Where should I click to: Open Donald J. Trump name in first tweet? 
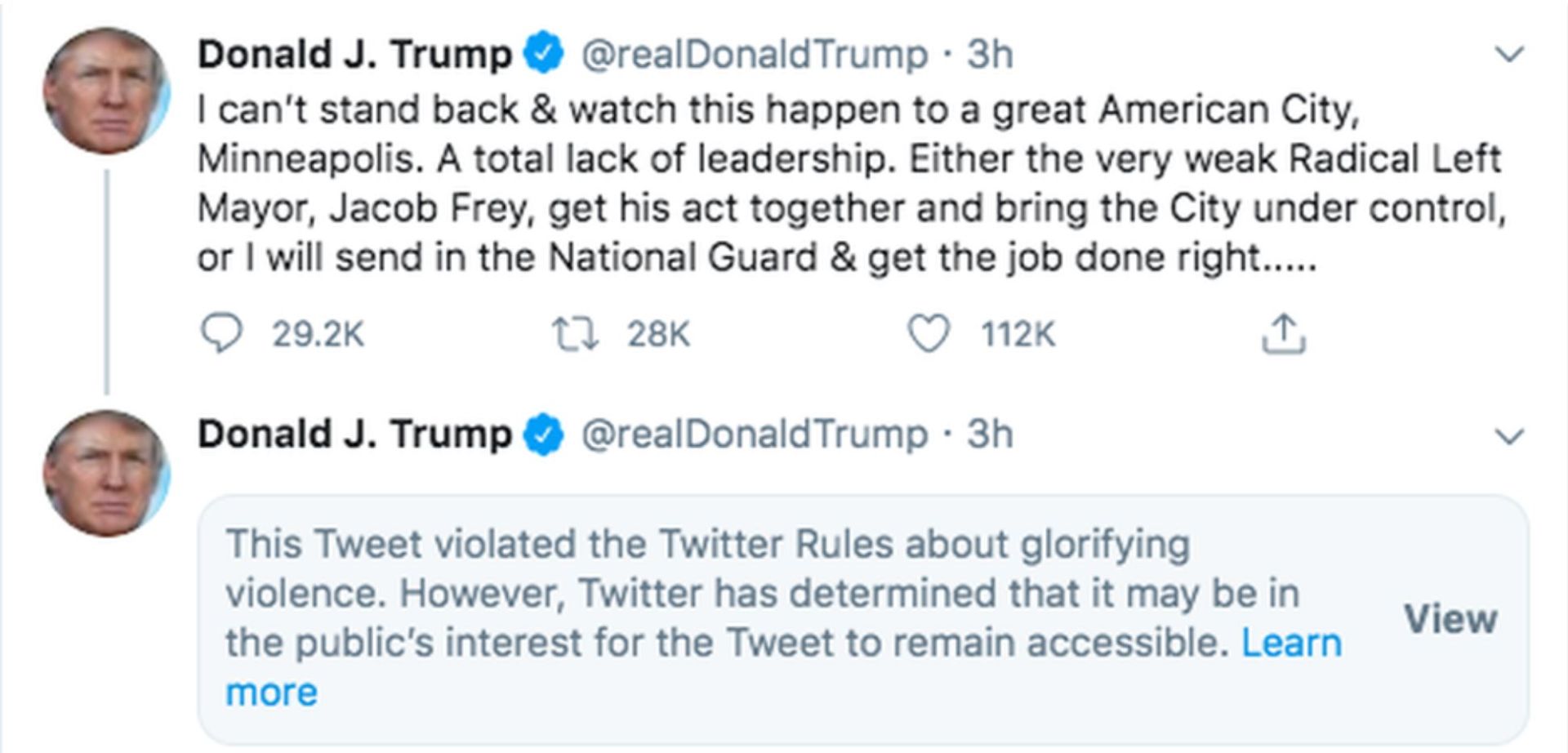[354, 55]
